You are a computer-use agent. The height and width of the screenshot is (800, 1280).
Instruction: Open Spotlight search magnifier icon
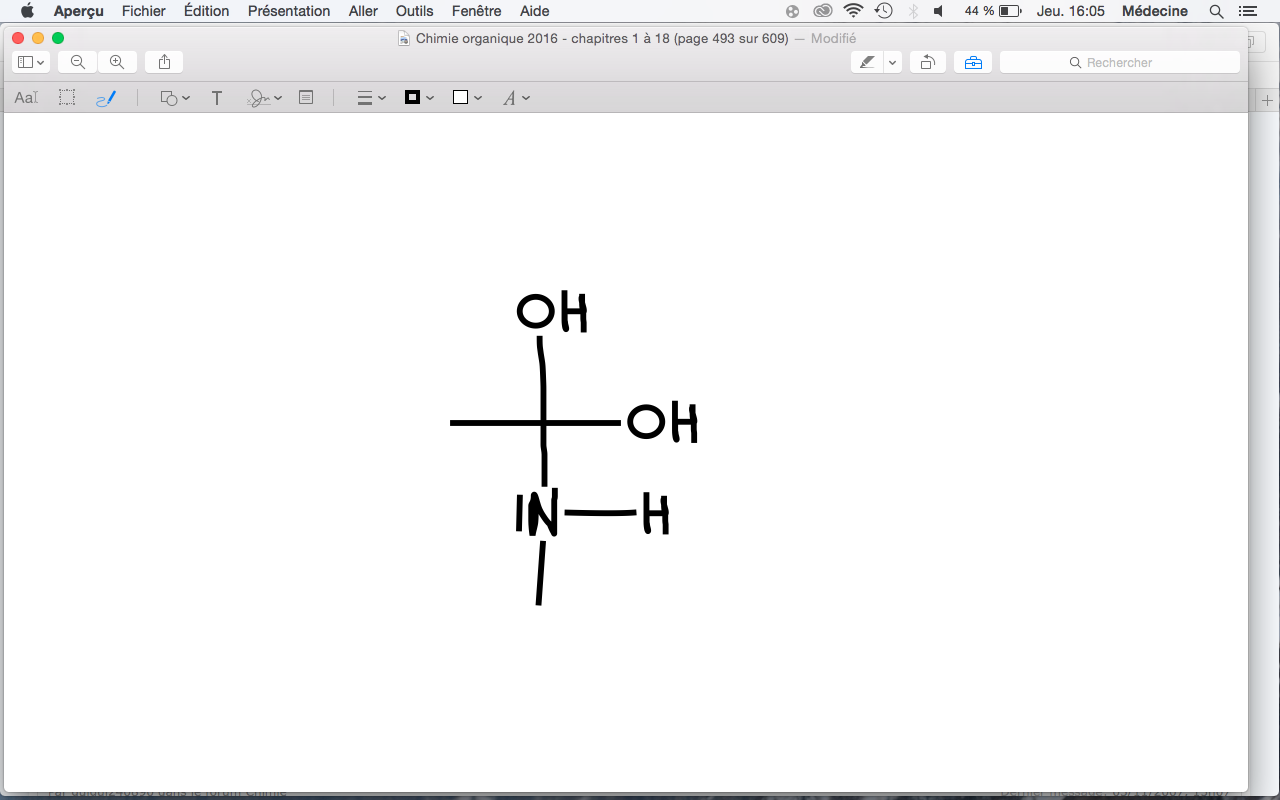click(1216, 11)
